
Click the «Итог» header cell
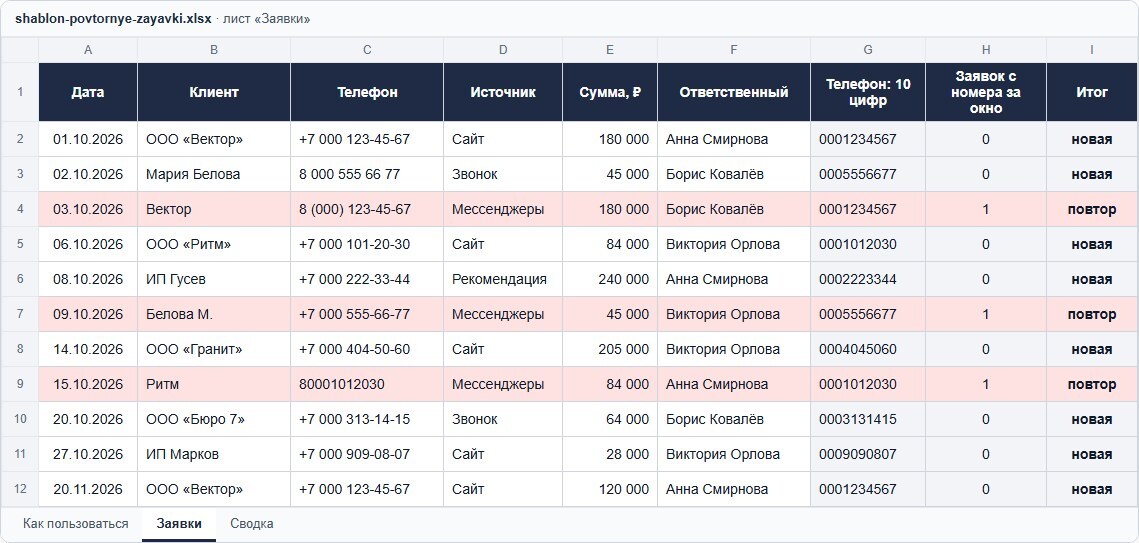tap(1092, 92)
